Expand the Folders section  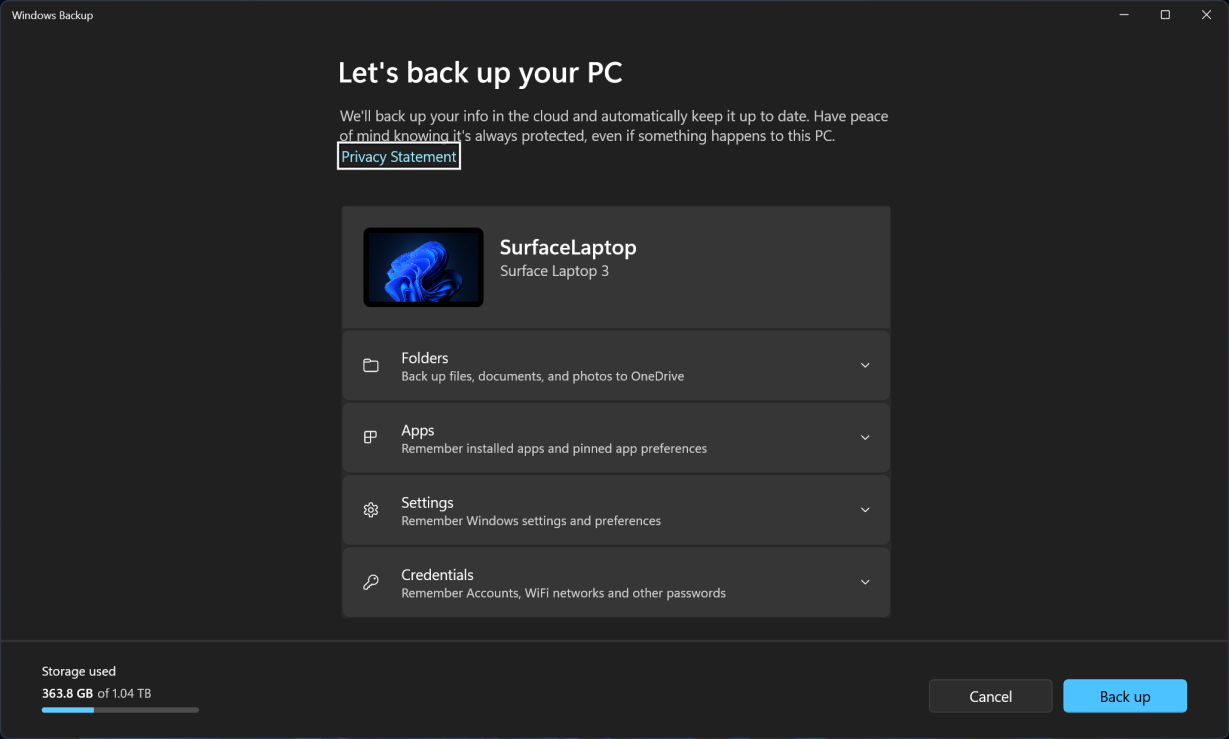[x=865, y=365]
